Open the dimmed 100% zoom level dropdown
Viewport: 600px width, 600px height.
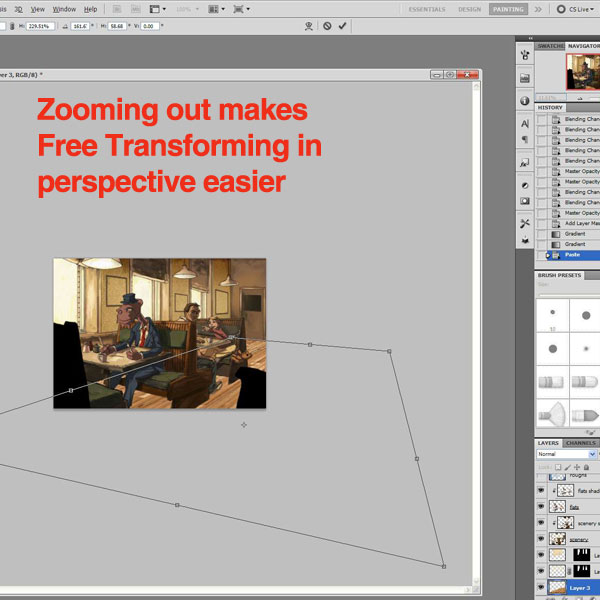(x=187, y=9)
